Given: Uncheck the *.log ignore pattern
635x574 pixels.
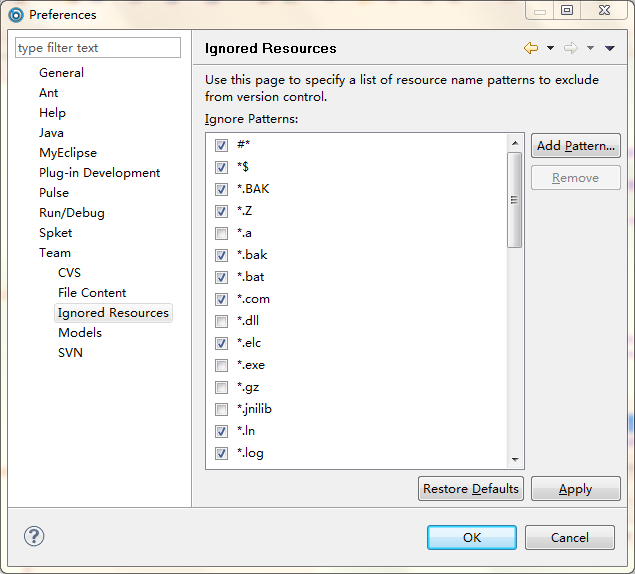Looking at the screenshot, I should pos(221,453).
